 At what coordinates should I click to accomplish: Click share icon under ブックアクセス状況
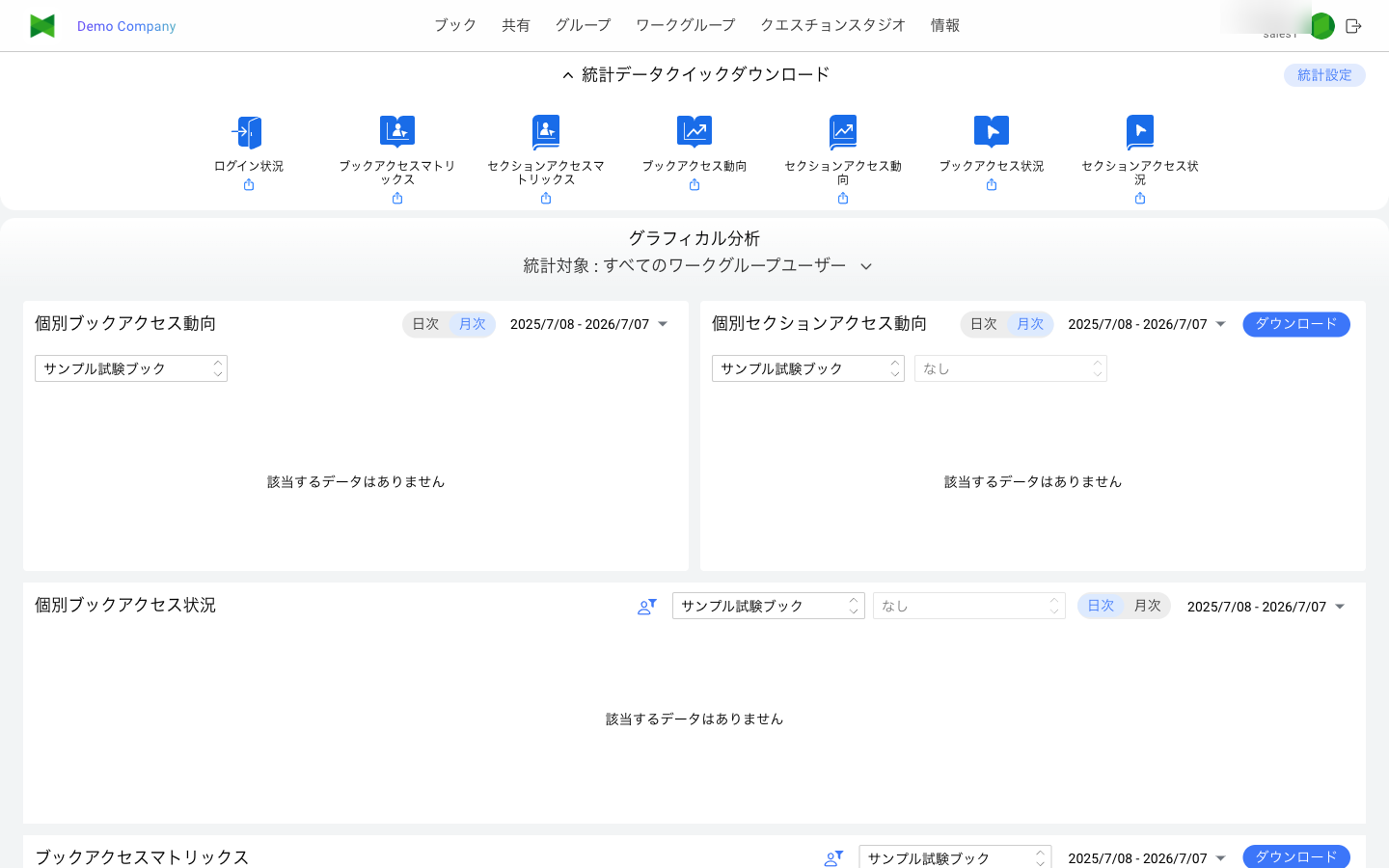coord(992,185)
